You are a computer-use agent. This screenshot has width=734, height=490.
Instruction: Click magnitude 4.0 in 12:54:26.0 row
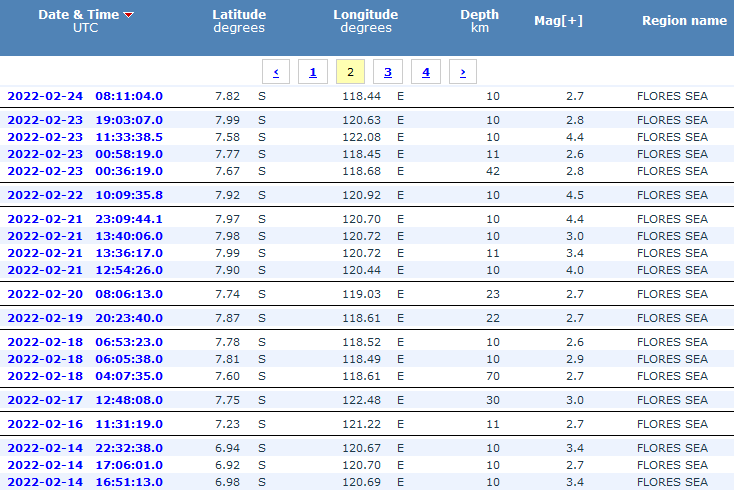[x=575, y=270]
